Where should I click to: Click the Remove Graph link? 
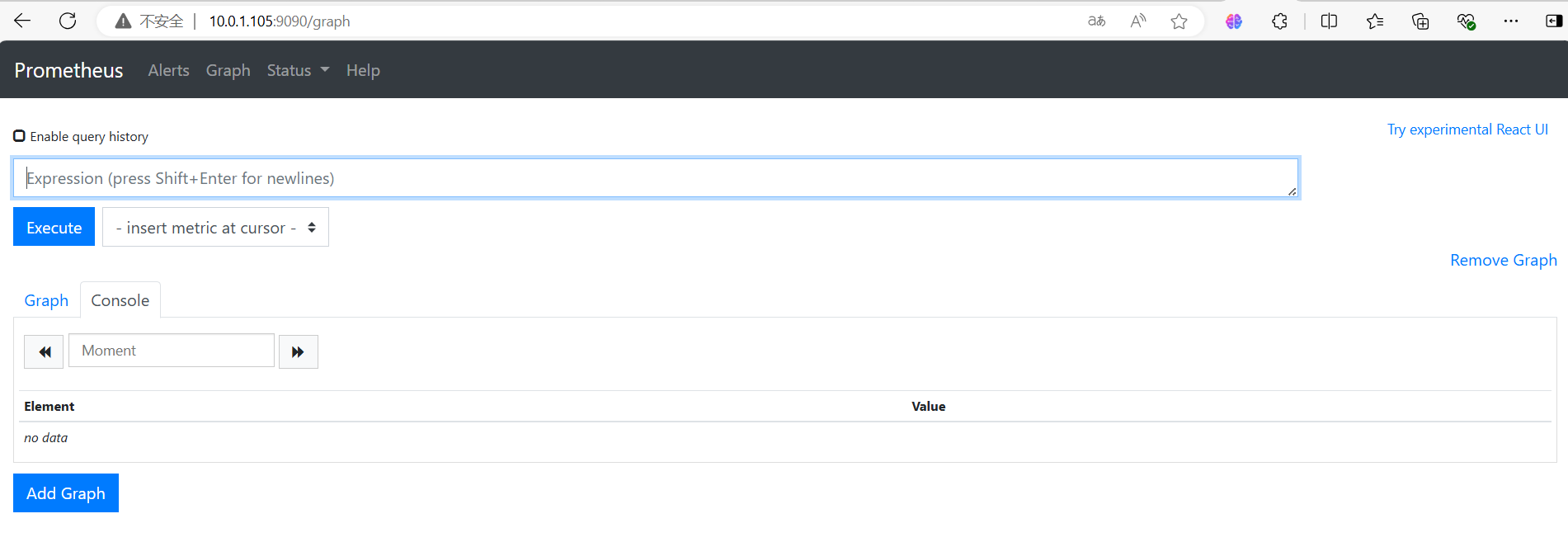1504,260
